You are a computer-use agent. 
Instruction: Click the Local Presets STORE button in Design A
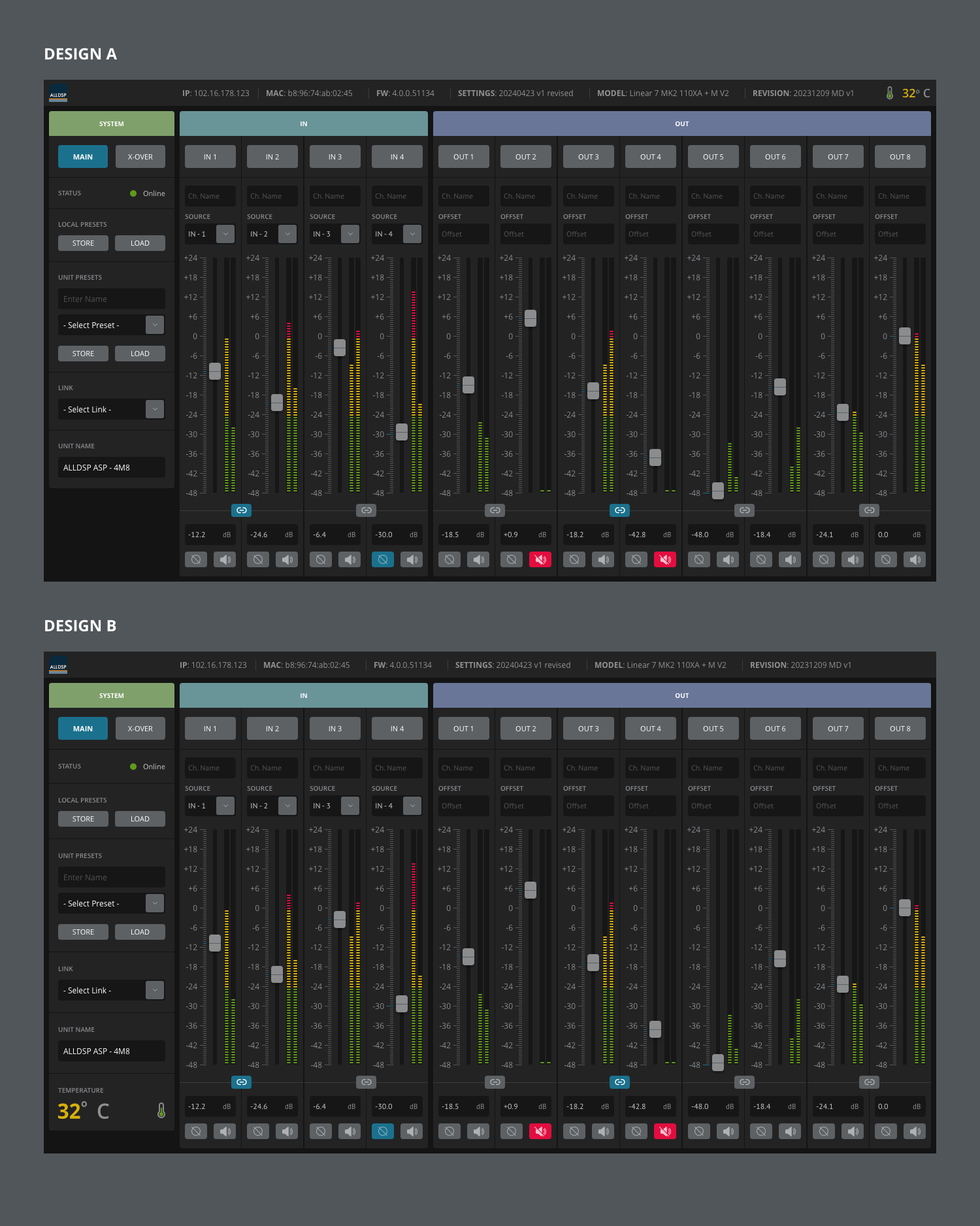pyautogui.click(x=83, y=243)
